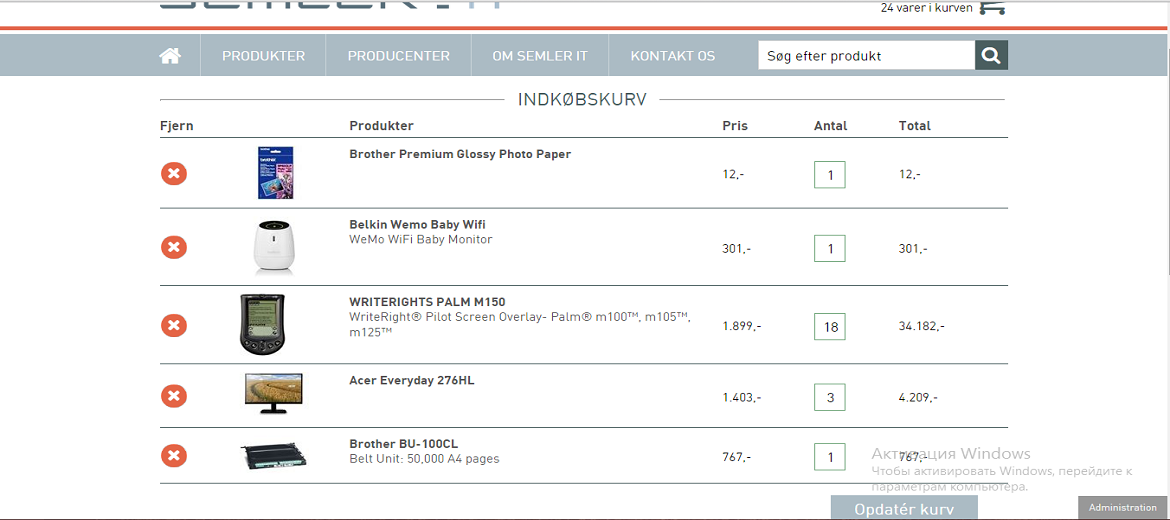Open the shopping cart icon at top

(x=992, y=7)
